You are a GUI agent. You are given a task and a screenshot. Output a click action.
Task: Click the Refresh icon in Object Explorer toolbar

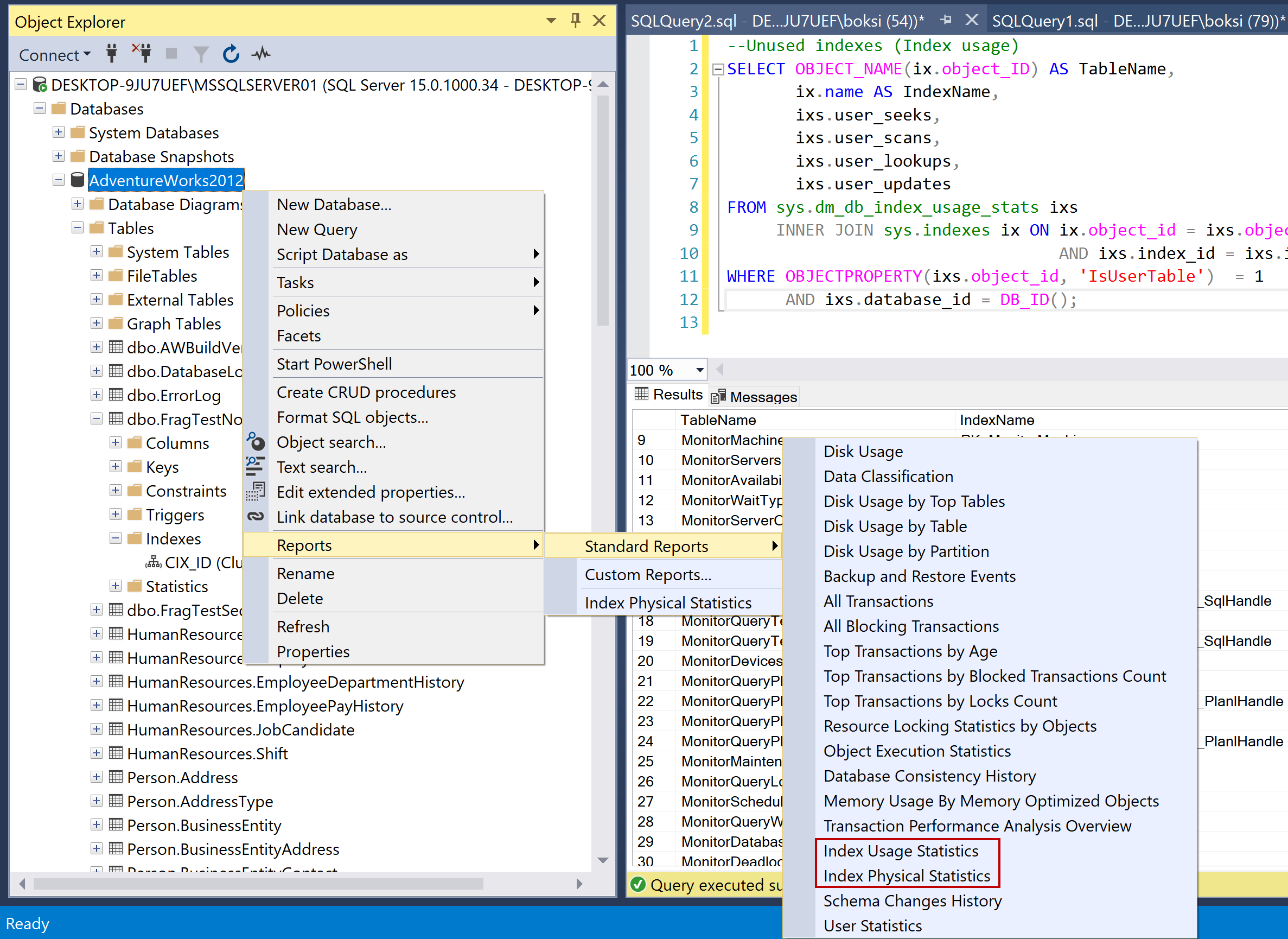[x=231, y=54]
